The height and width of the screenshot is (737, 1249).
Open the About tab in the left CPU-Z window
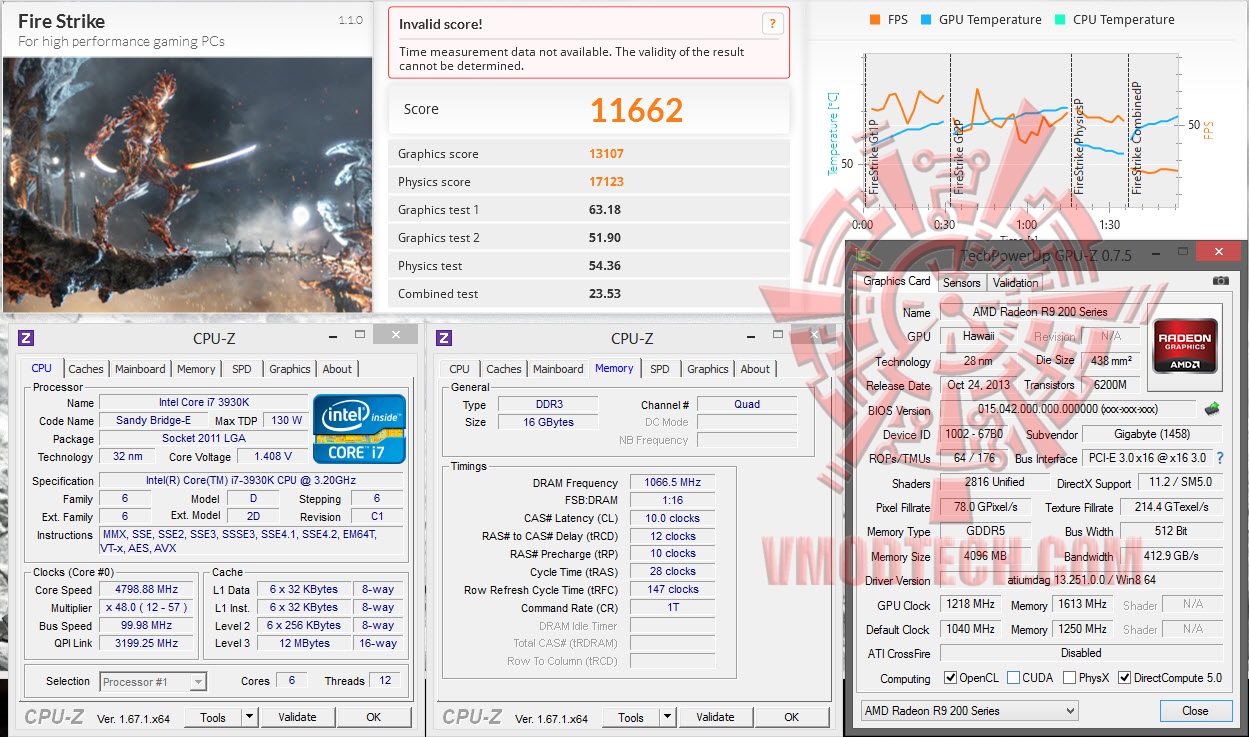pos(337,369)
